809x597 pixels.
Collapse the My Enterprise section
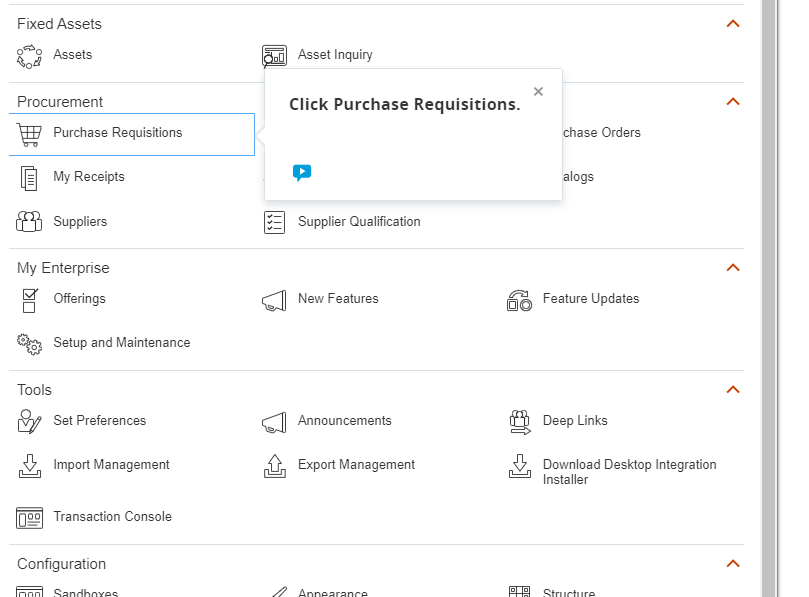[733, 268]
